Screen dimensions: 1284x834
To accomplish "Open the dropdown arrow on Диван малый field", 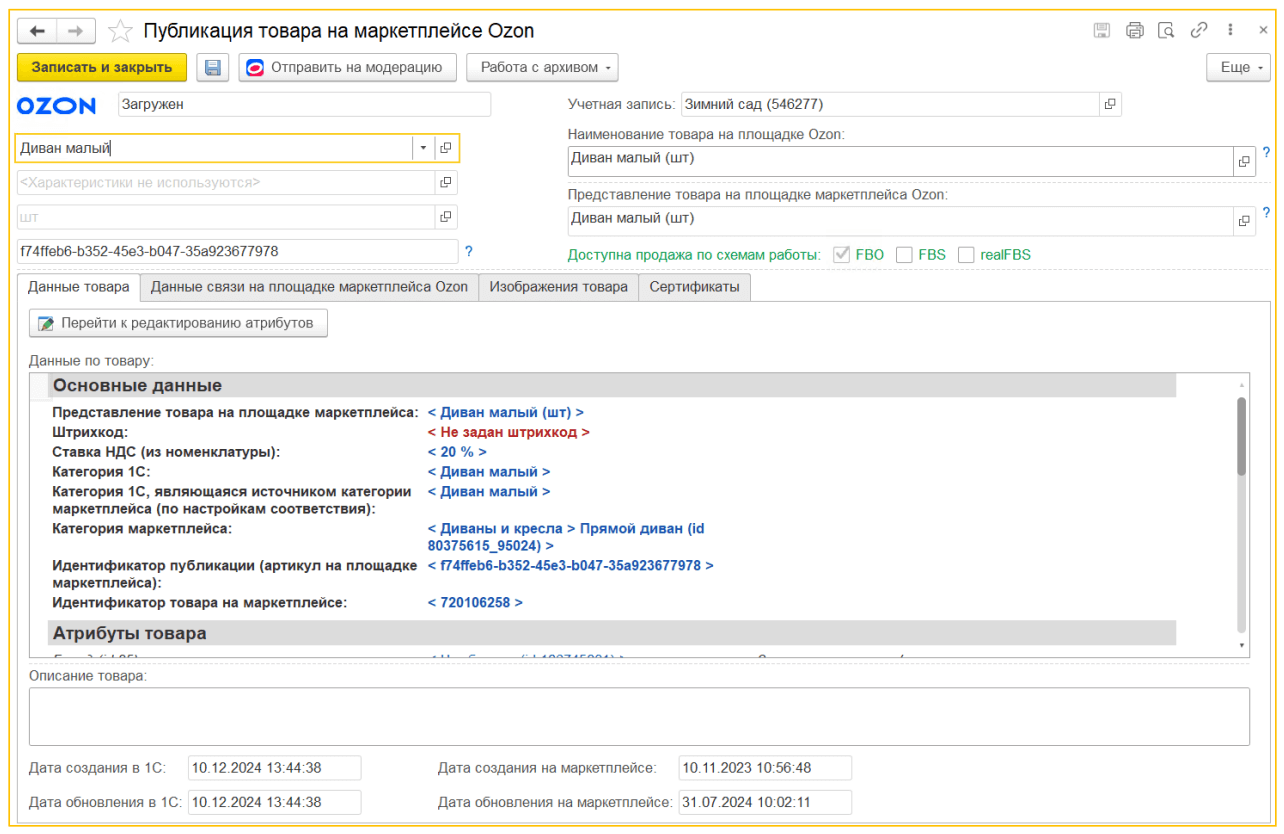I will [x=422, y=147].
